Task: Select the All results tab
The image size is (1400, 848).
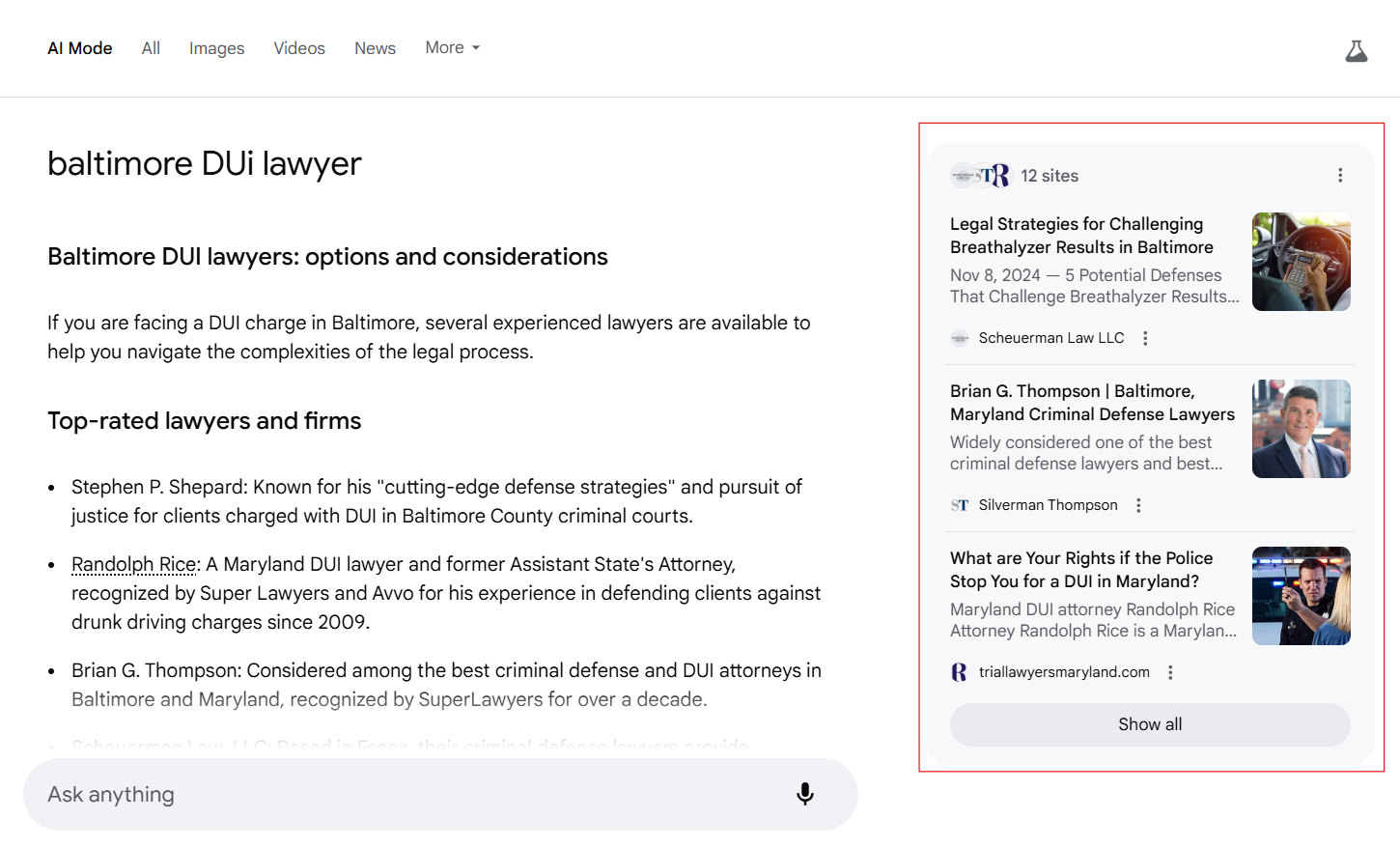Action: [151, 48]
